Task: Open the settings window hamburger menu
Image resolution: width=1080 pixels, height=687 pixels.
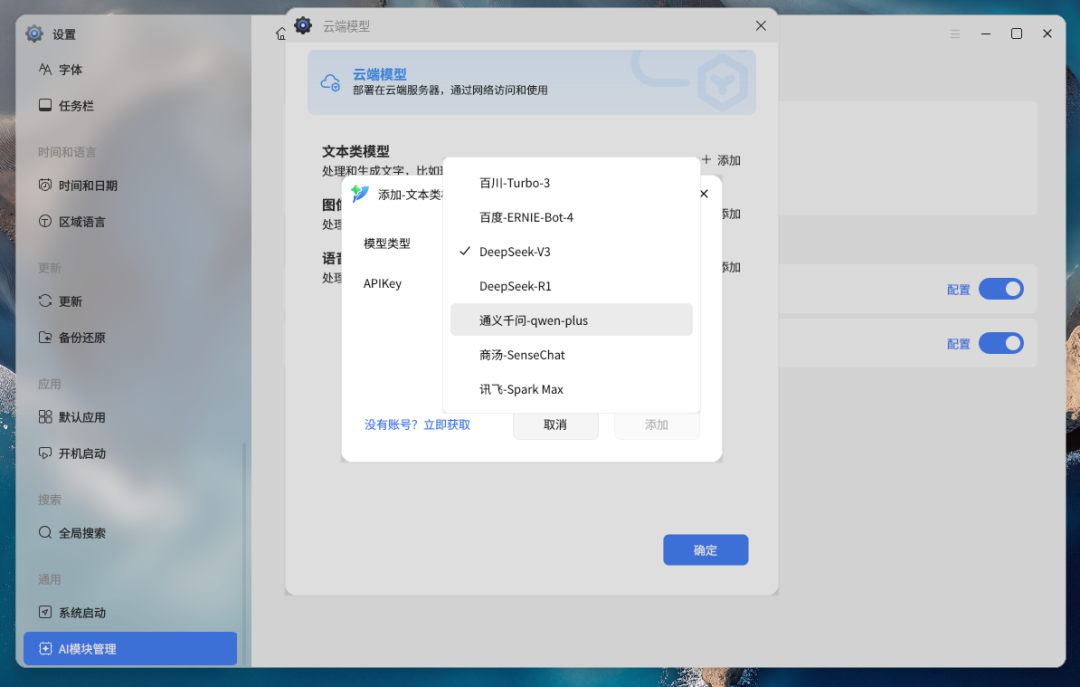Action: click(x=955, y=34)
